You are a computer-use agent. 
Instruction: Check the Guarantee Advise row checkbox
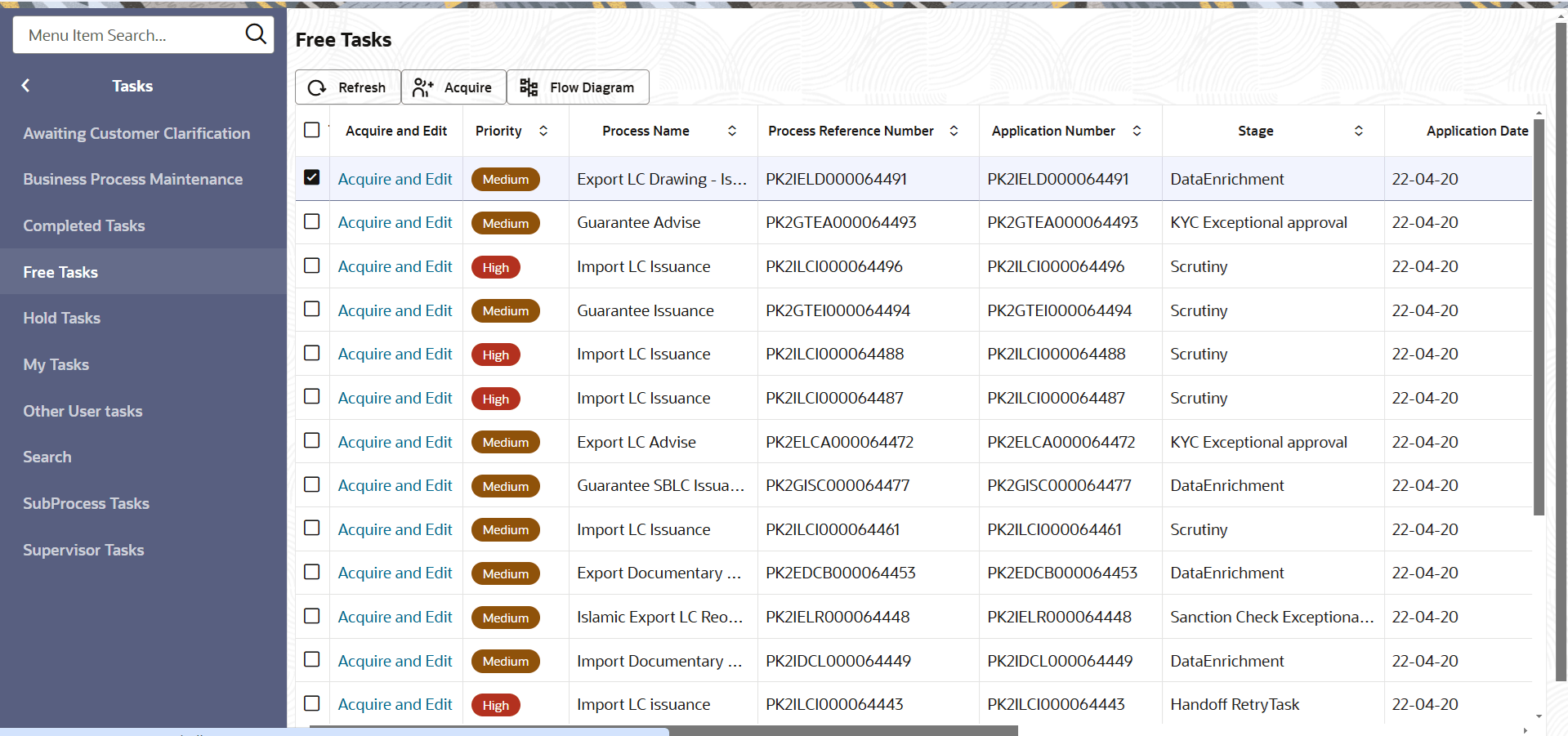click(x=311, y=221)
